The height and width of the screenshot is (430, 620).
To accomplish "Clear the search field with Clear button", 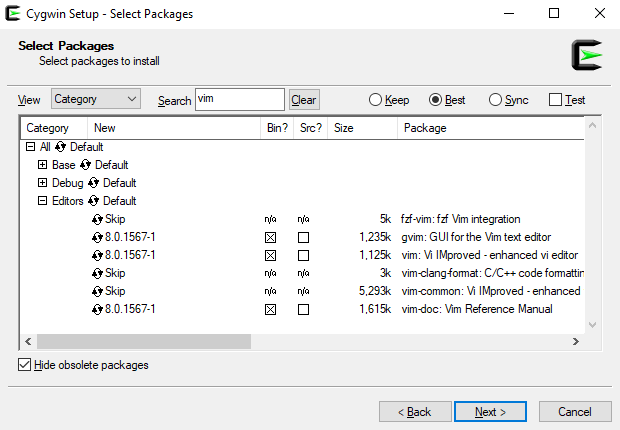I will pos(304,100).
